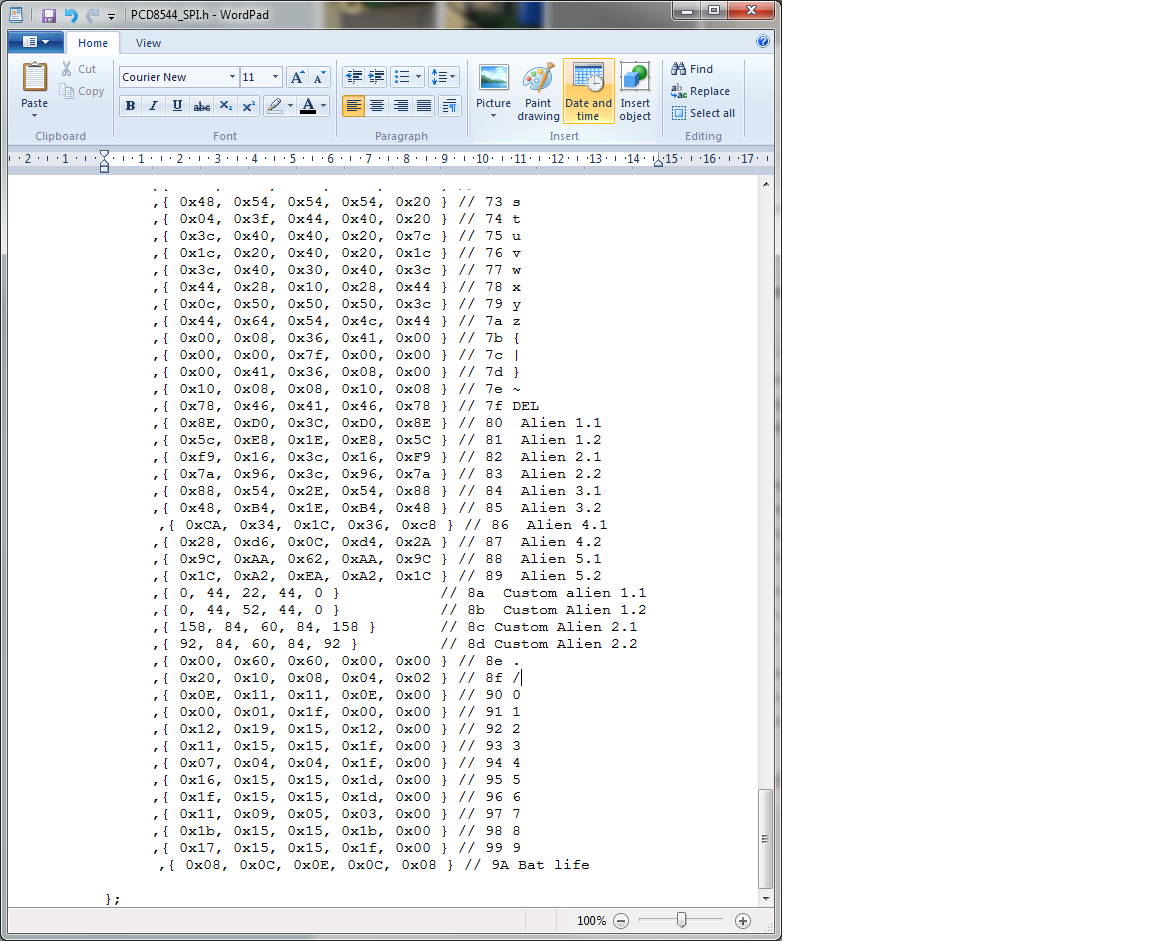
Task: Apply text highlight color
Action: (275, 106)
